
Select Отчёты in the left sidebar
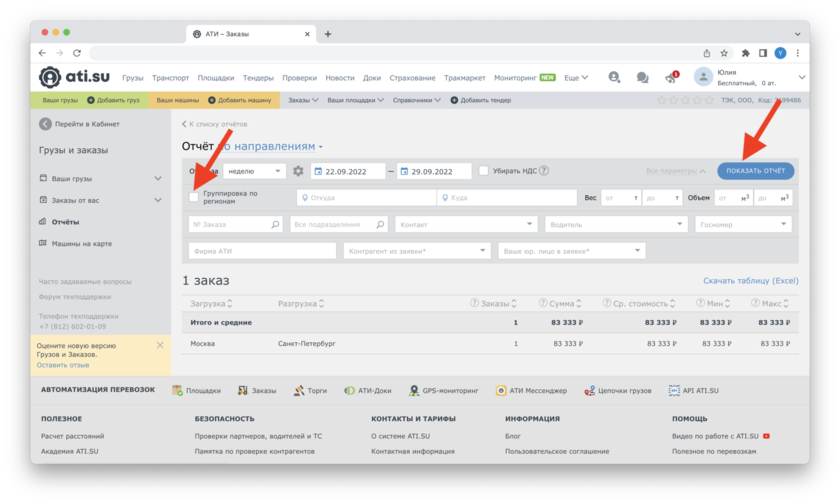(66, 222)
